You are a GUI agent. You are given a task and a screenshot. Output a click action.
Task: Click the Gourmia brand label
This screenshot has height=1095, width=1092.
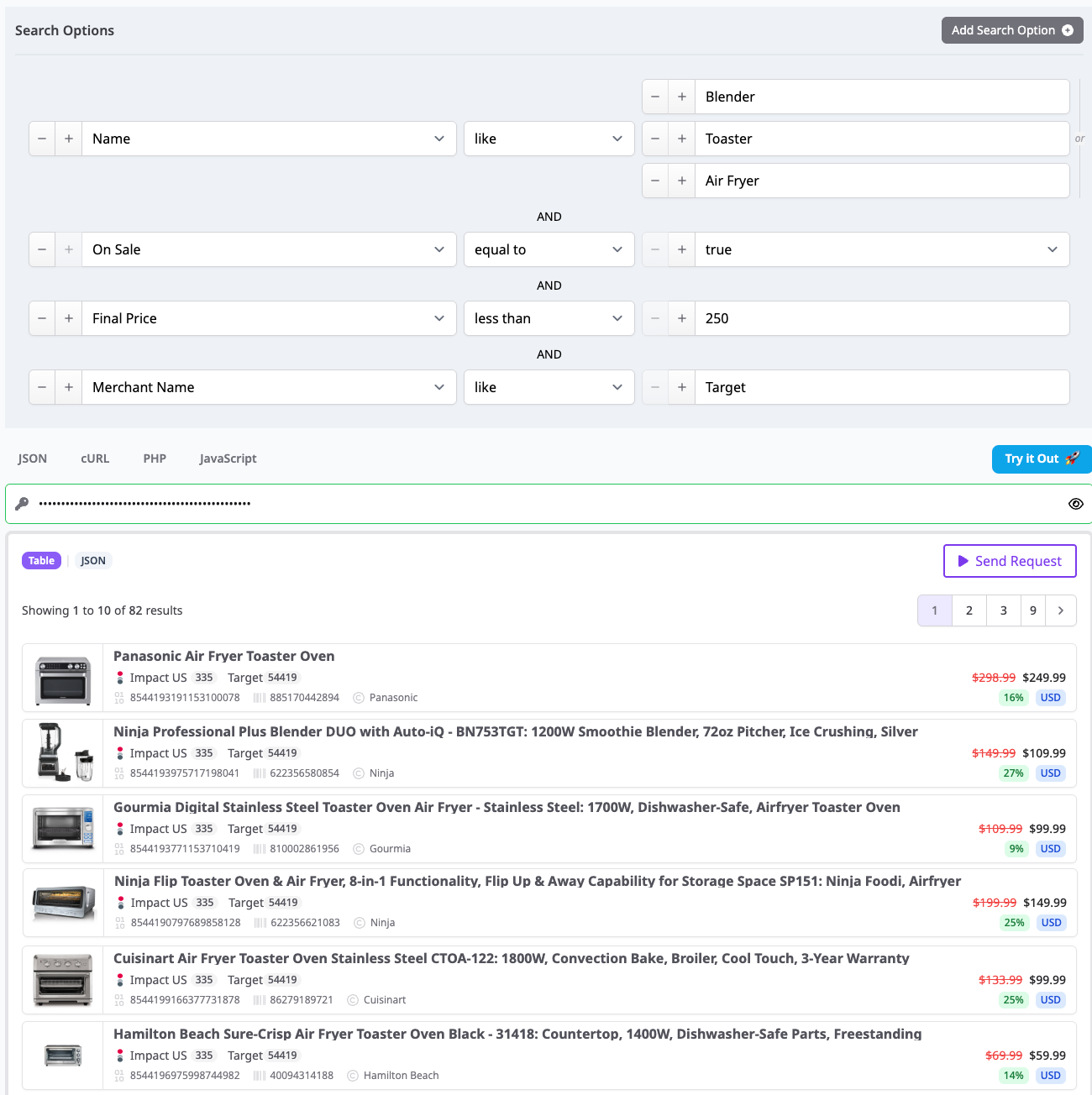click(390, 849)
